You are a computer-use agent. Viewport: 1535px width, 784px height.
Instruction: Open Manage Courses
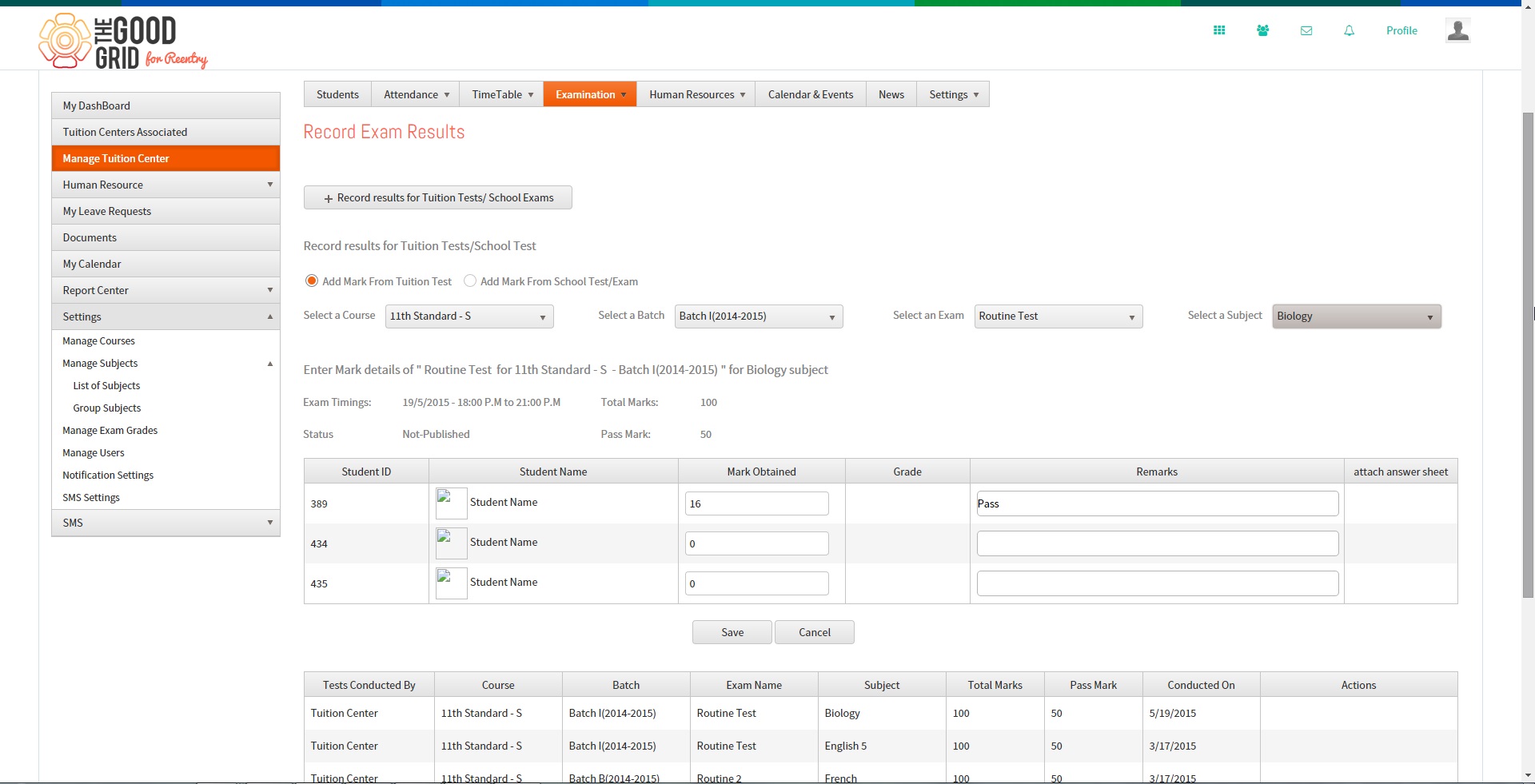click(x=99, y=340)
